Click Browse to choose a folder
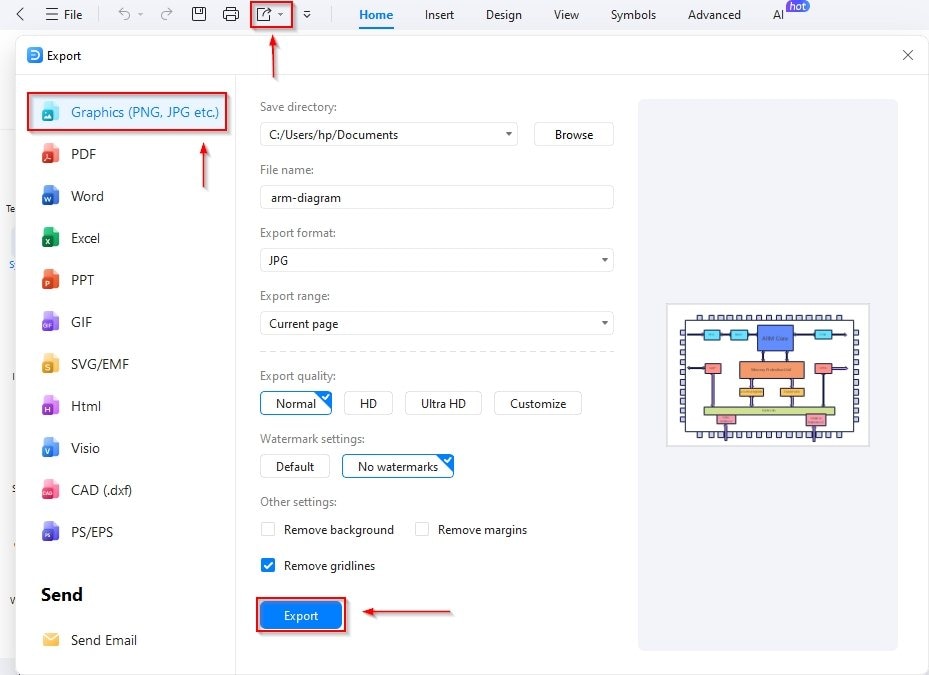The height and width of the screenshot is (675, 929). pyautogui.click(x=573, y=134)
